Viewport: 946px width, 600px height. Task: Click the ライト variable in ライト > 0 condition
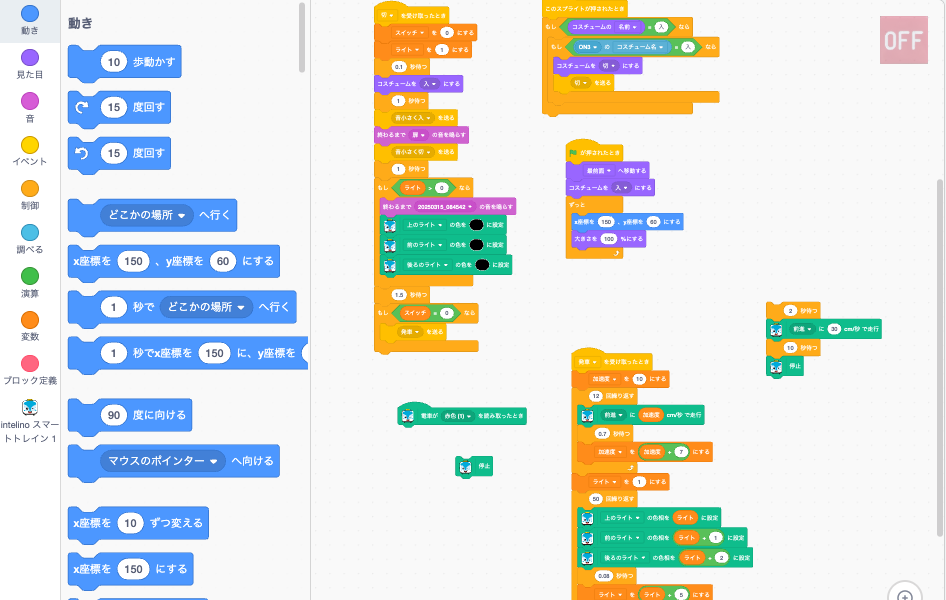[413, 188]
